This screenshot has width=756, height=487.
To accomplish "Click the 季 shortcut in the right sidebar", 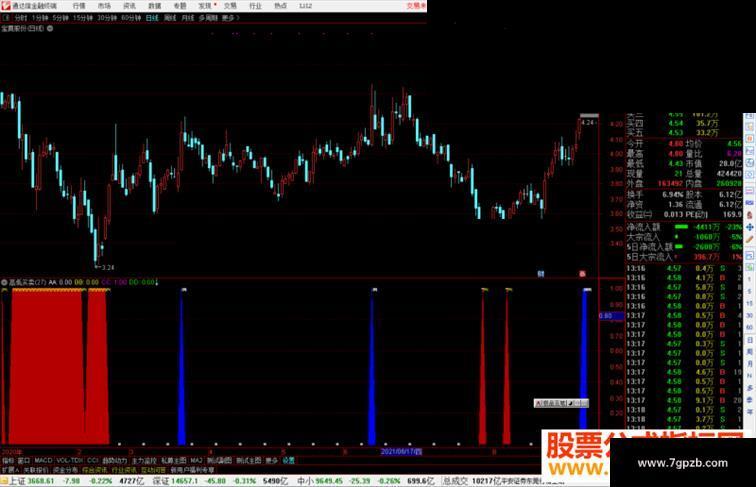I will pyautogui.click(x=750, y=399).
